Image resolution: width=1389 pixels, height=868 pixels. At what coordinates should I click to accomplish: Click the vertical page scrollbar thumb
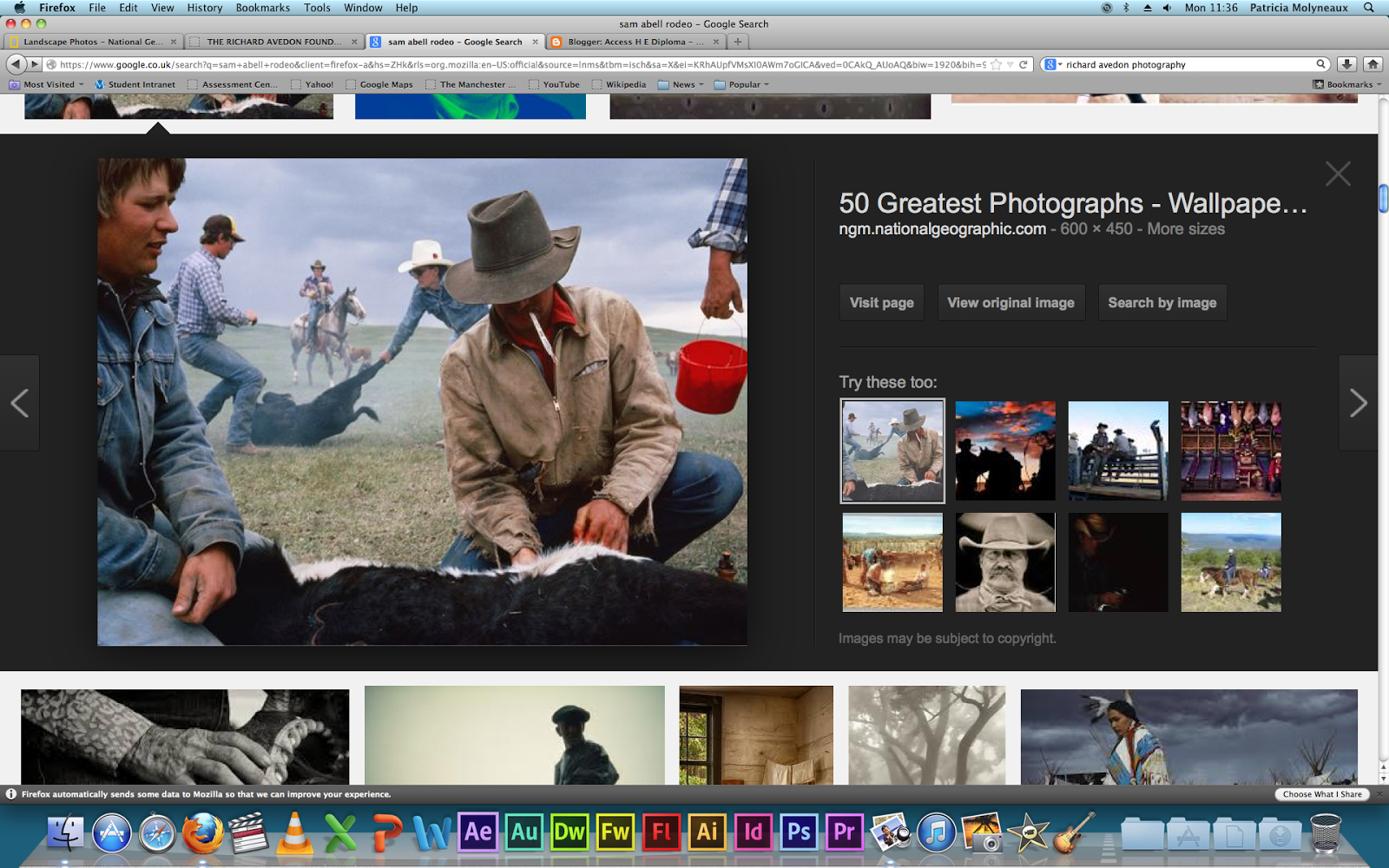[1383, 198]
